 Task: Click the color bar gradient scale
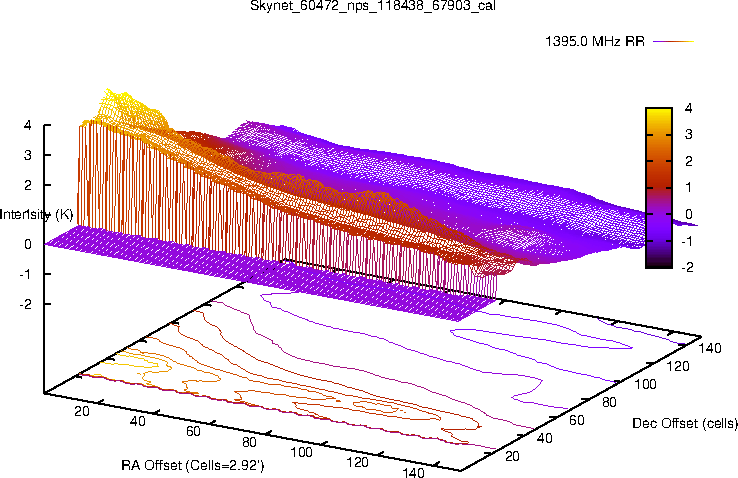[659, 188]
